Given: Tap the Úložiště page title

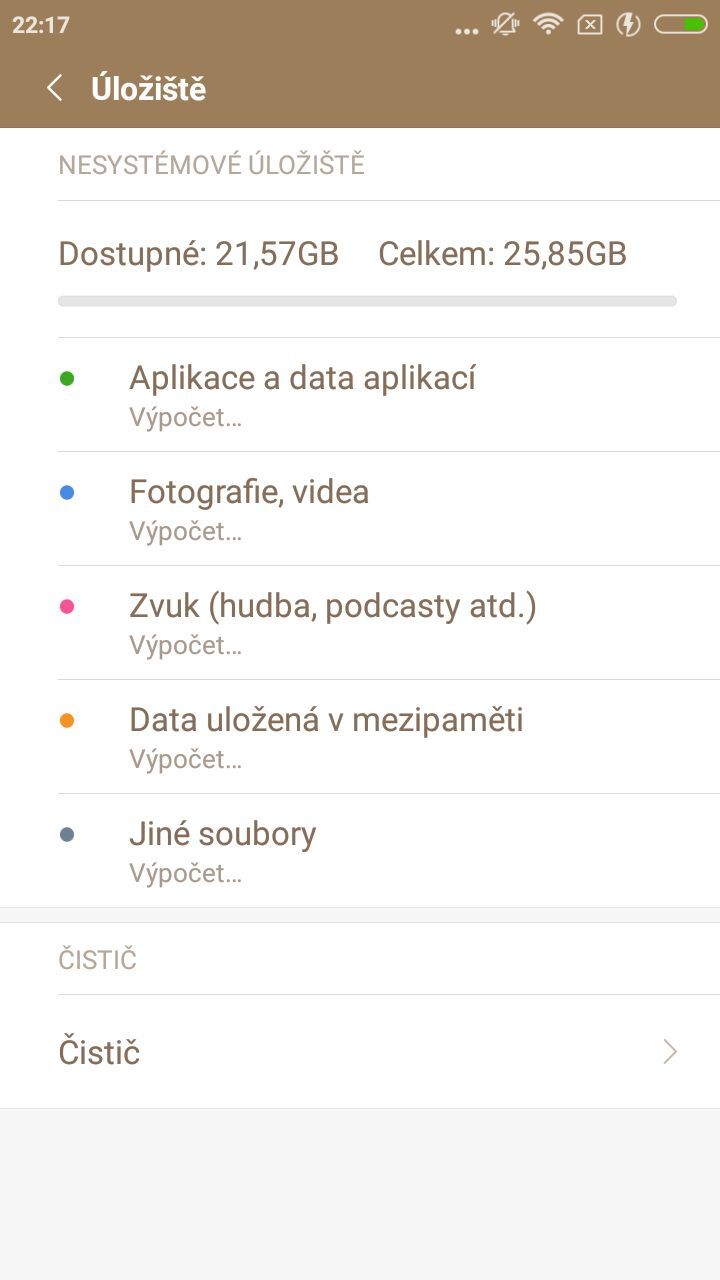Looking at the screenshot, I should [x=148, y=88].
